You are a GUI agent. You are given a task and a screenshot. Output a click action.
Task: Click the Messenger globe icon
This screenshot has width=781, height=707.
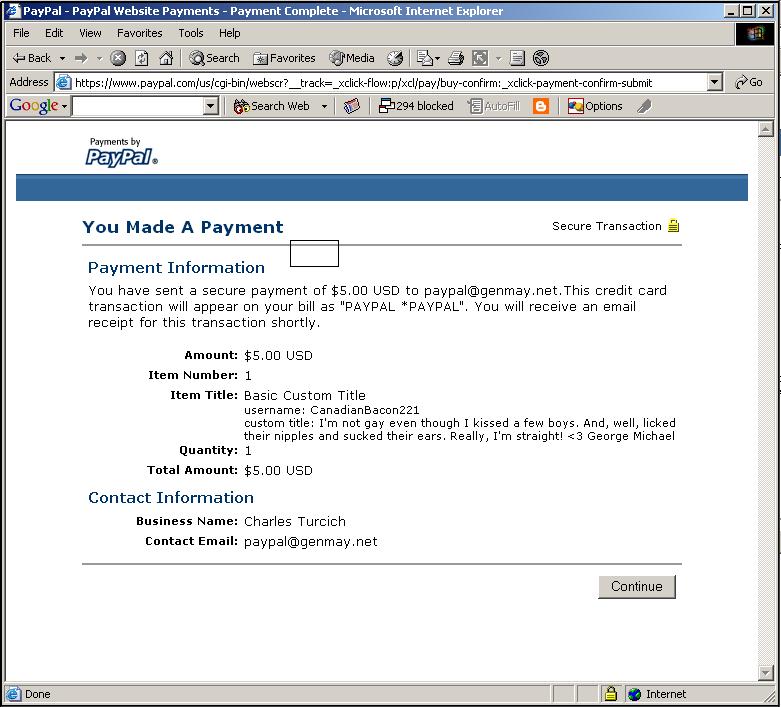click(x=541, y=58)
